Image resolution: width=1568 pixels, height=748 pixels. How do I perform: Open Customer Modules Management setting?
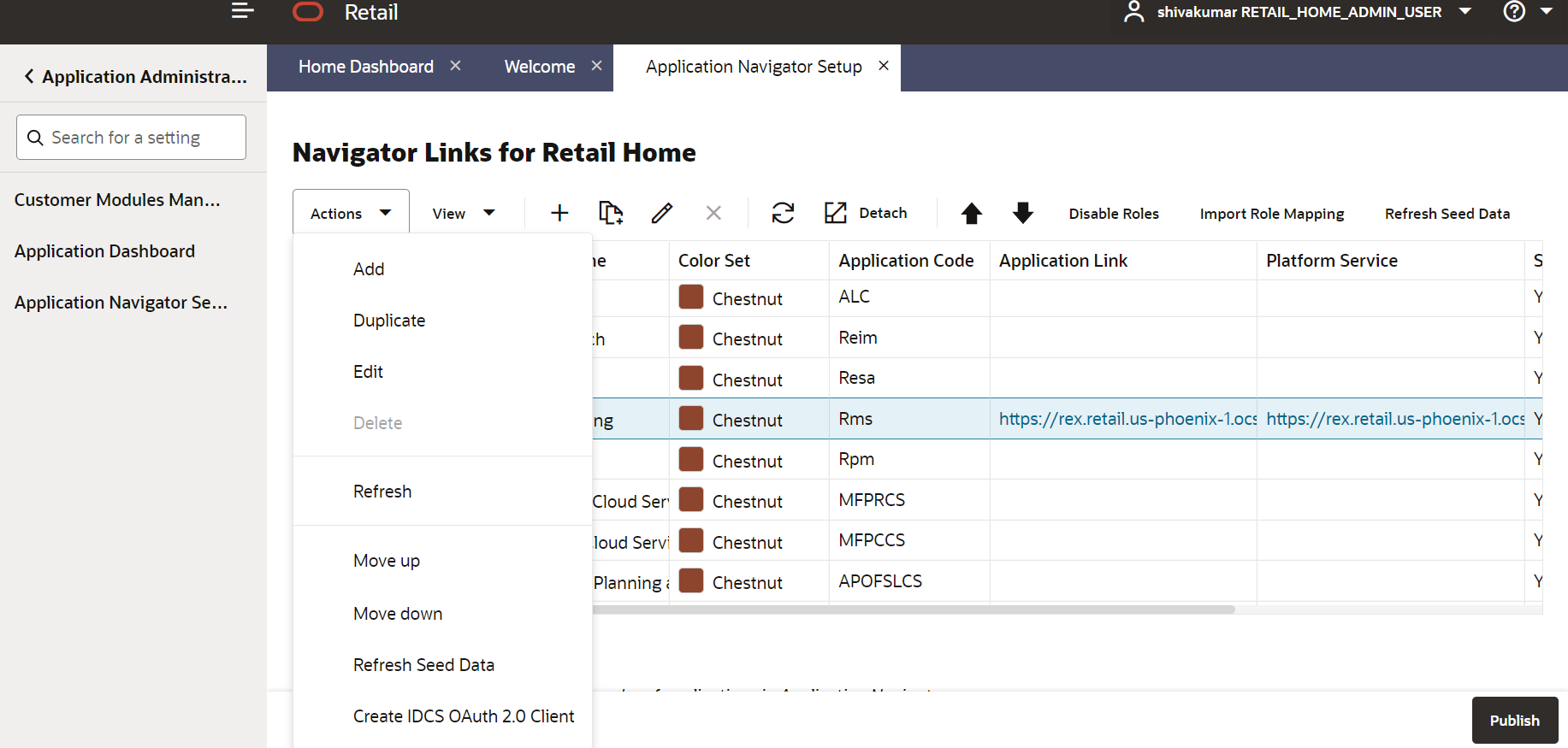click(117, 199)
